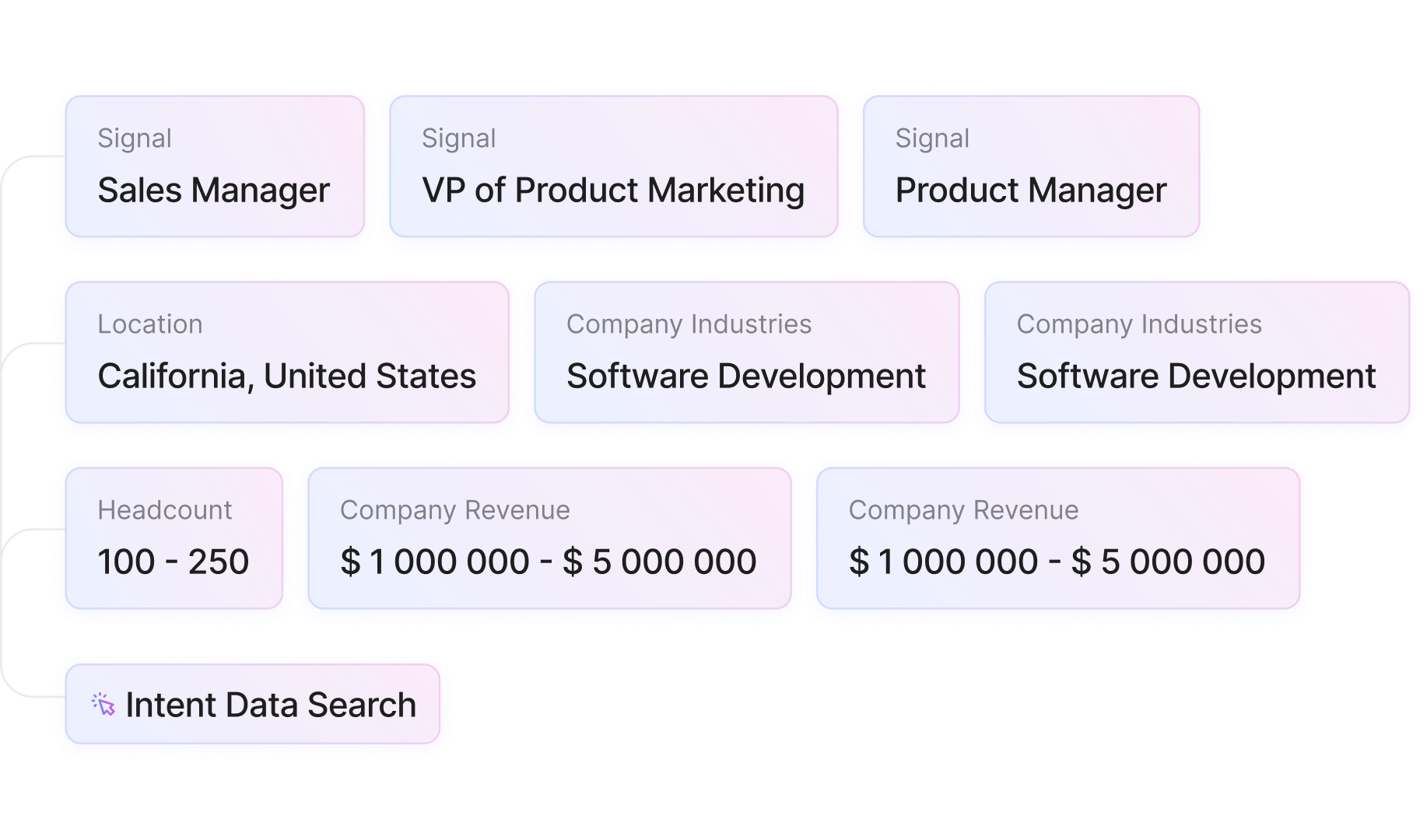The height and width of the screenshot is (840, 1427).
Task: Select the Software Development card next to Location
Action: [x=746, y=352]
